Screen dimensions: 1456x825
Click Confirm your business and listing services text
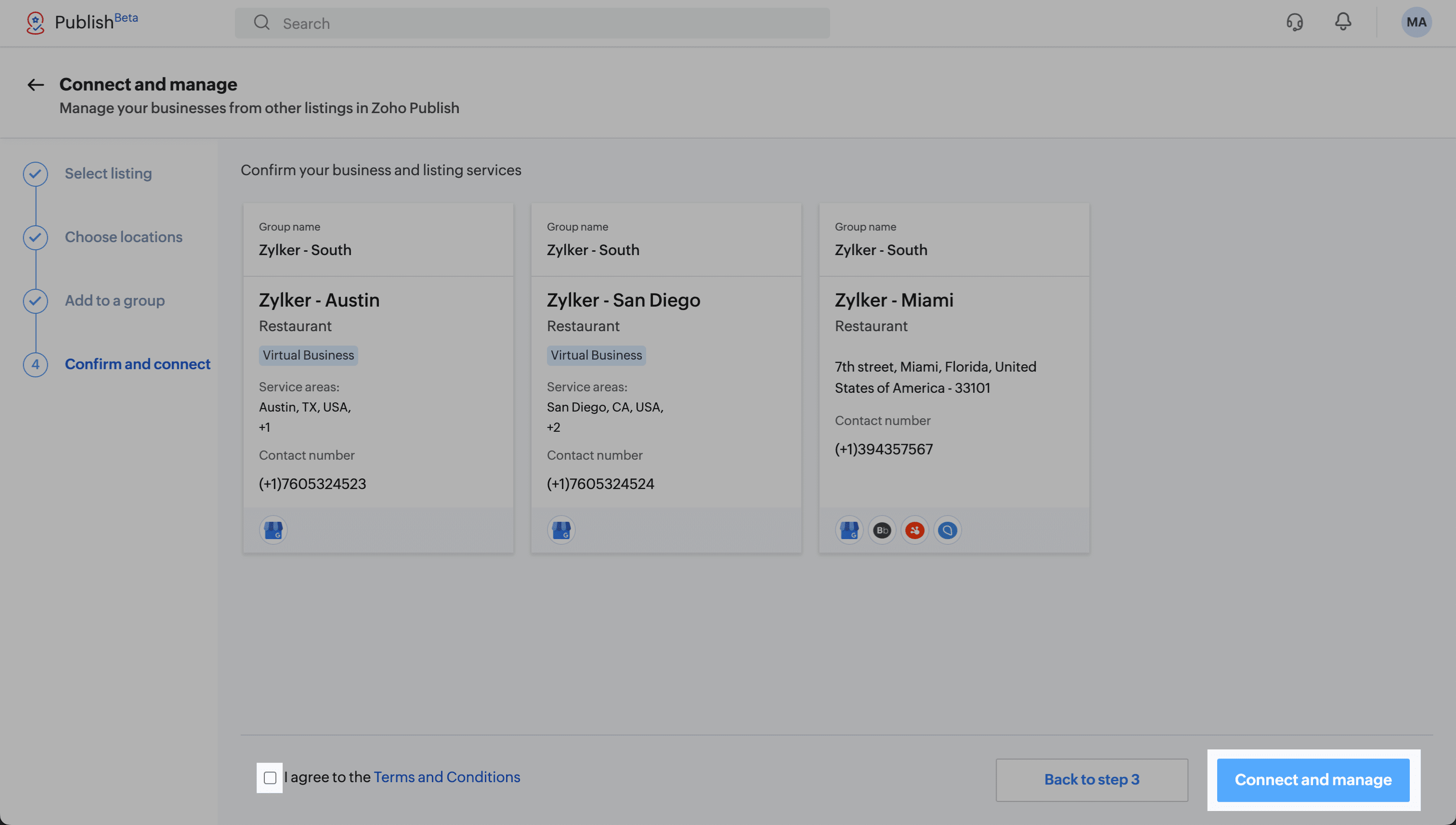[x=381, y=170]
